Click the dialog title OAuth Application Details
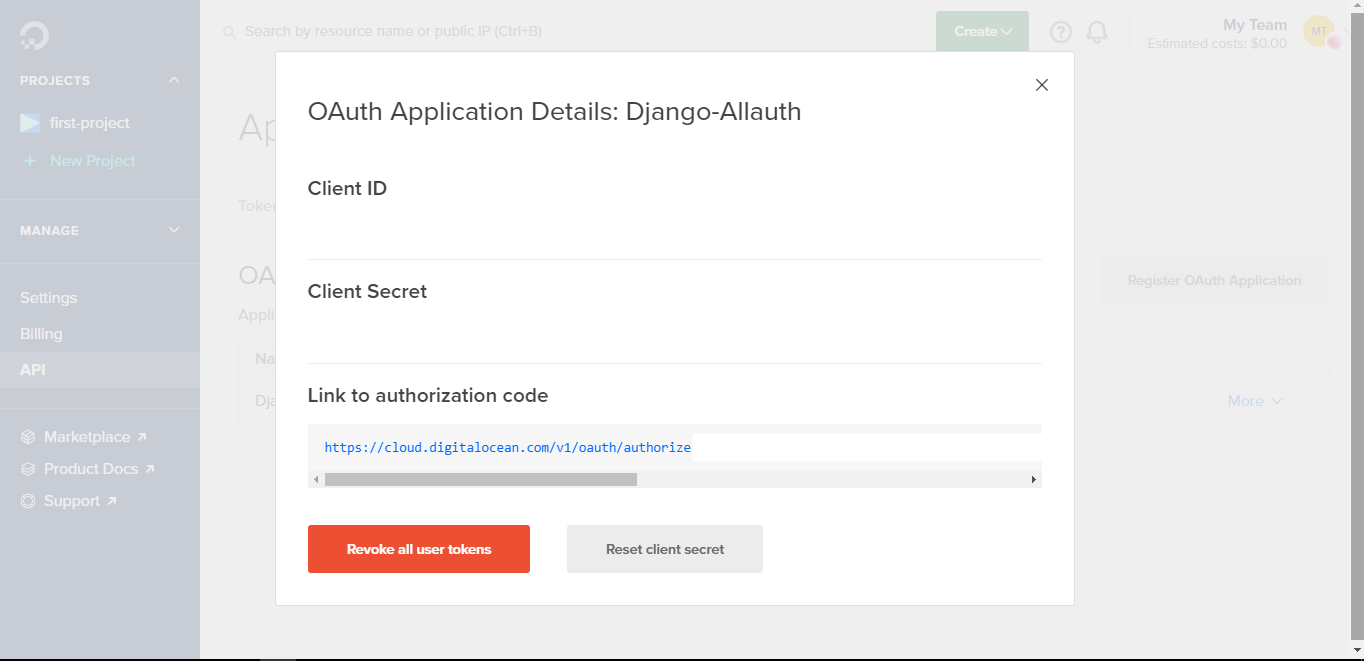The width and height of the screenshot is (1364, 661). tap(555, 112)
